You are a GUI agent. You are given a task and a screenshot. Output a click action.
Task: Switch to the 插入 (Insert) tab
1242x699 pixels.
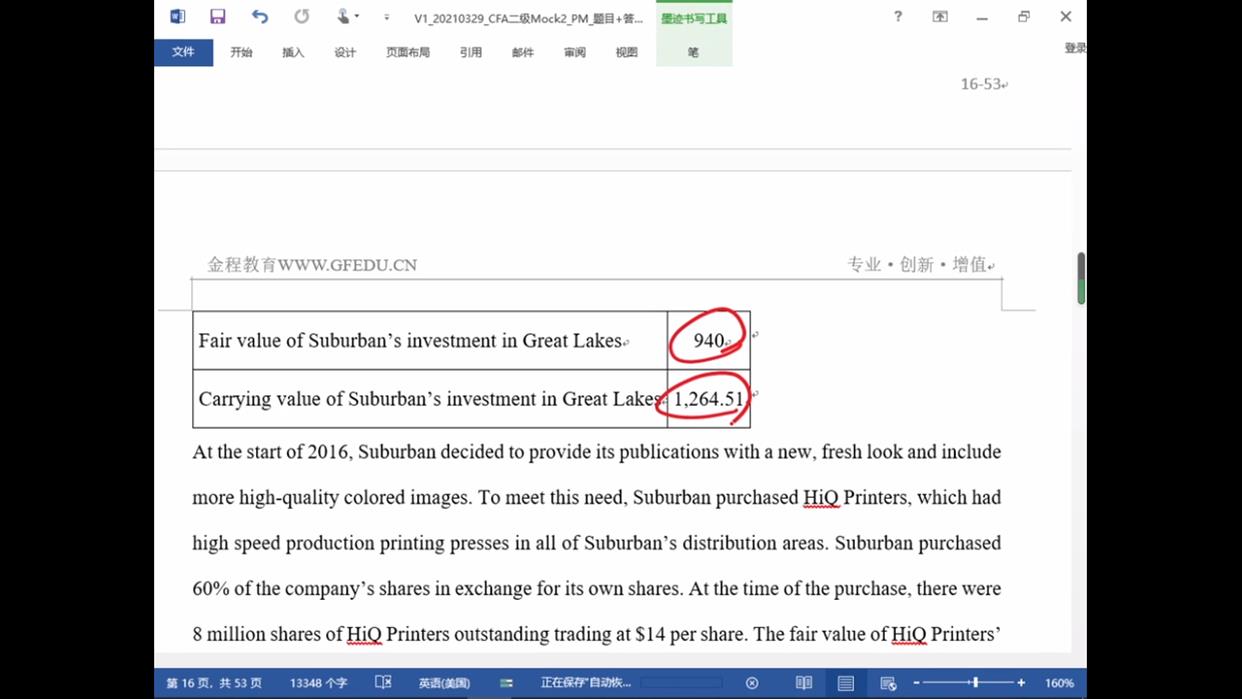293,52
